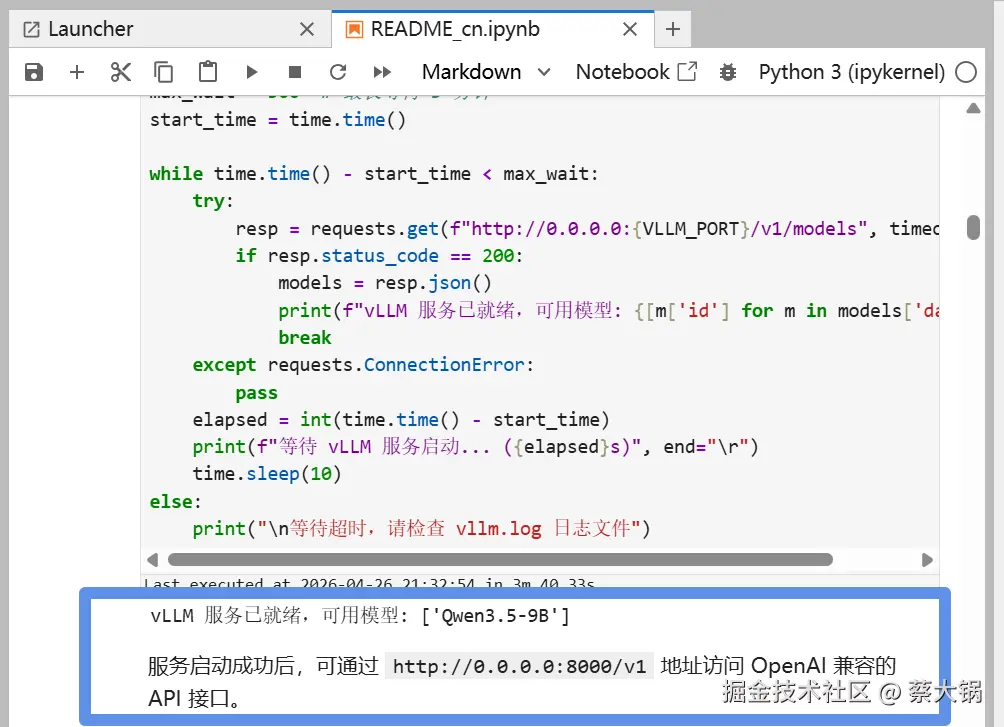
Task: Switch kernel via Python 3 (ipykernel)
Action: tap(852, 72)
